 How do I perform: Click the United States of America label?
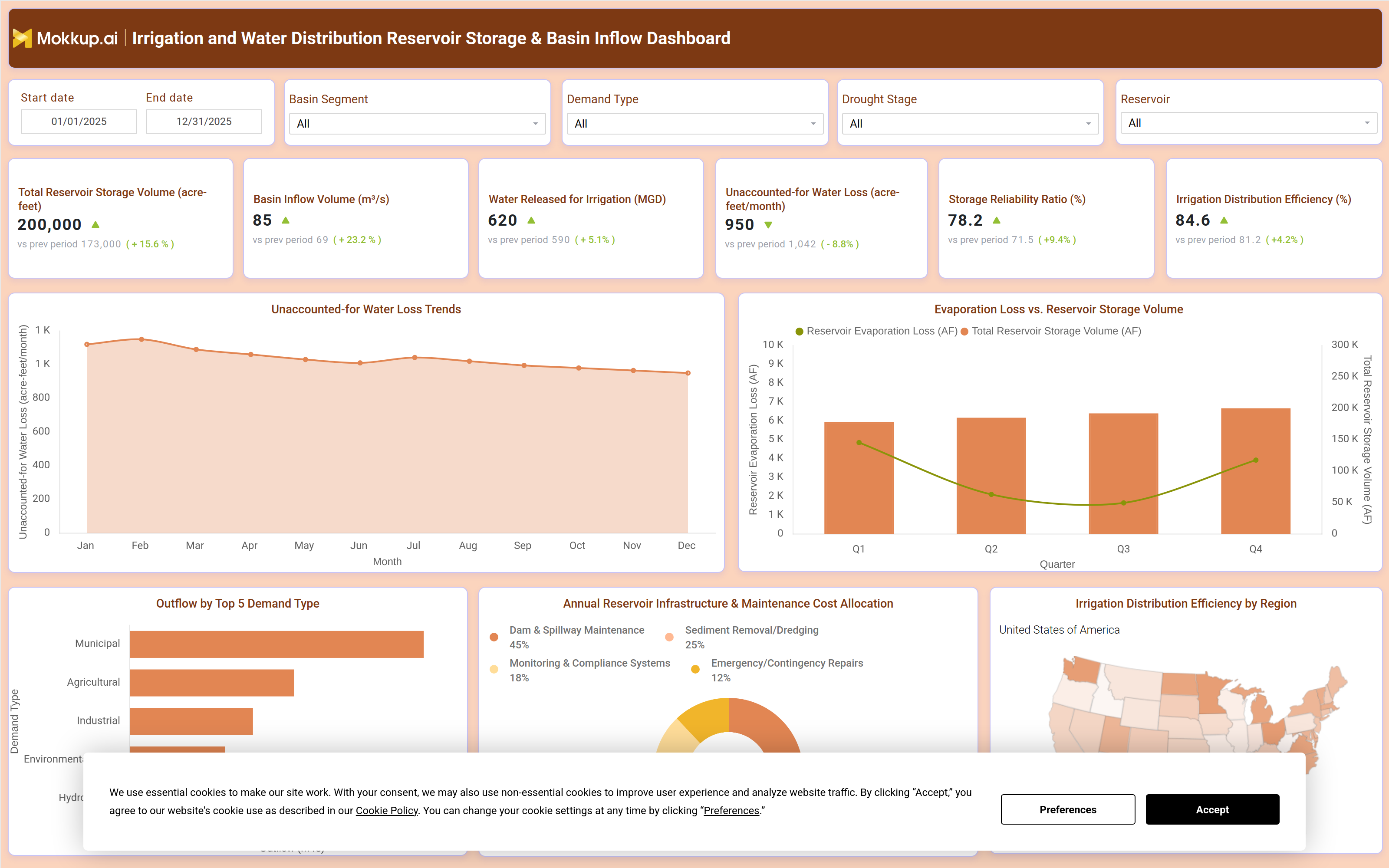(1059, 630)
